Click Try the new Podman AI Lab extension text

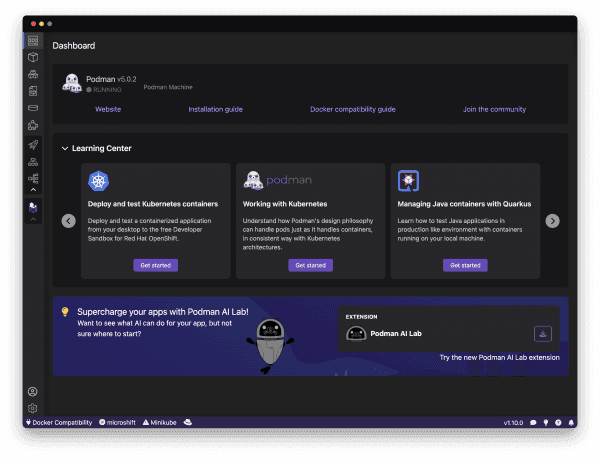(x=499, y=357)
